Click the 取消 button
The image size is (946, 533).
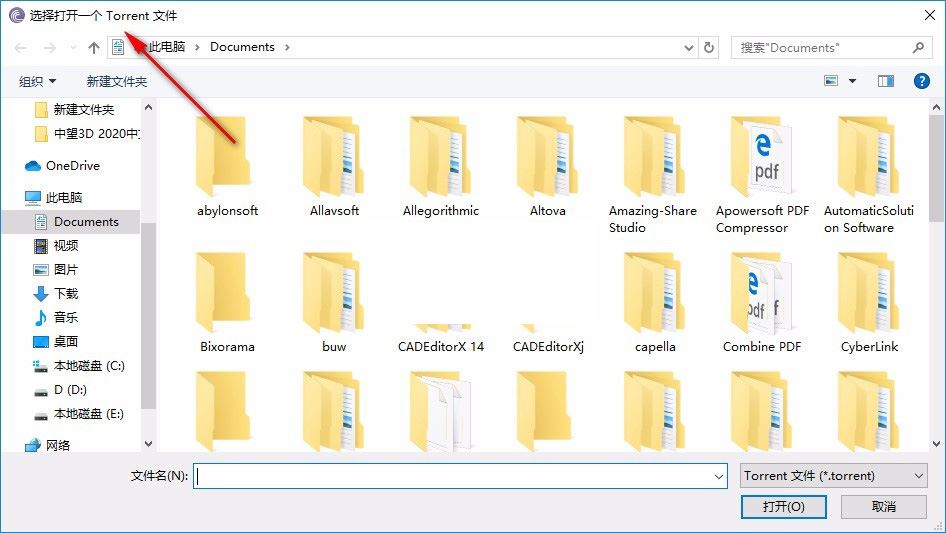[x=883, y=506]
